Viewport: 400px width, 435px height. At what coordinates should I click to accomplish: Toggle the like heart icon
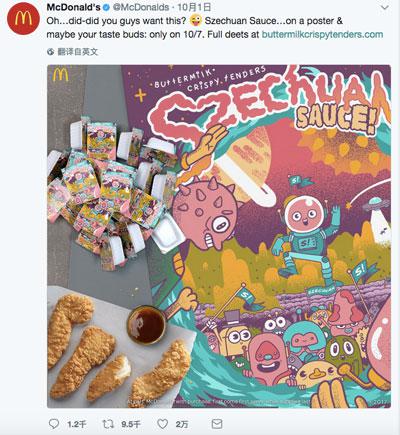(162, 424)
